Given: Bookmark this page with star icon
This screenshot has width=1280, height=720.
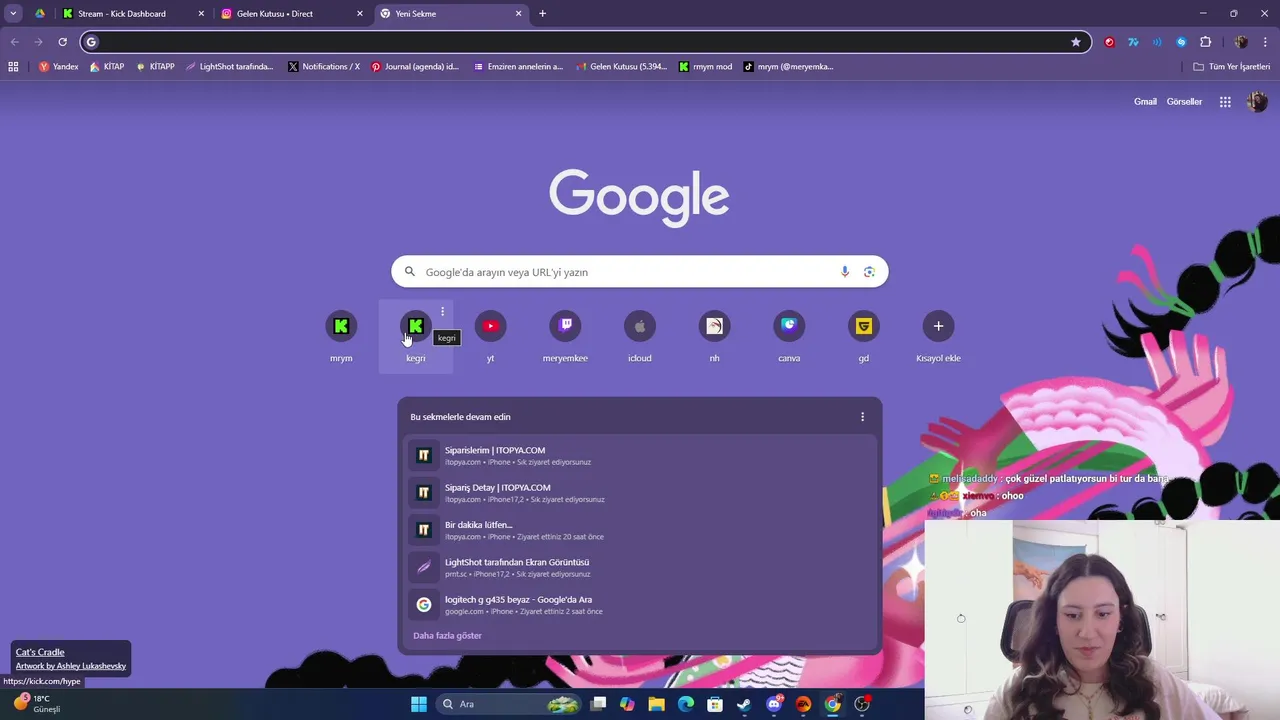Looking at the screenshot, I should 1076,42.
